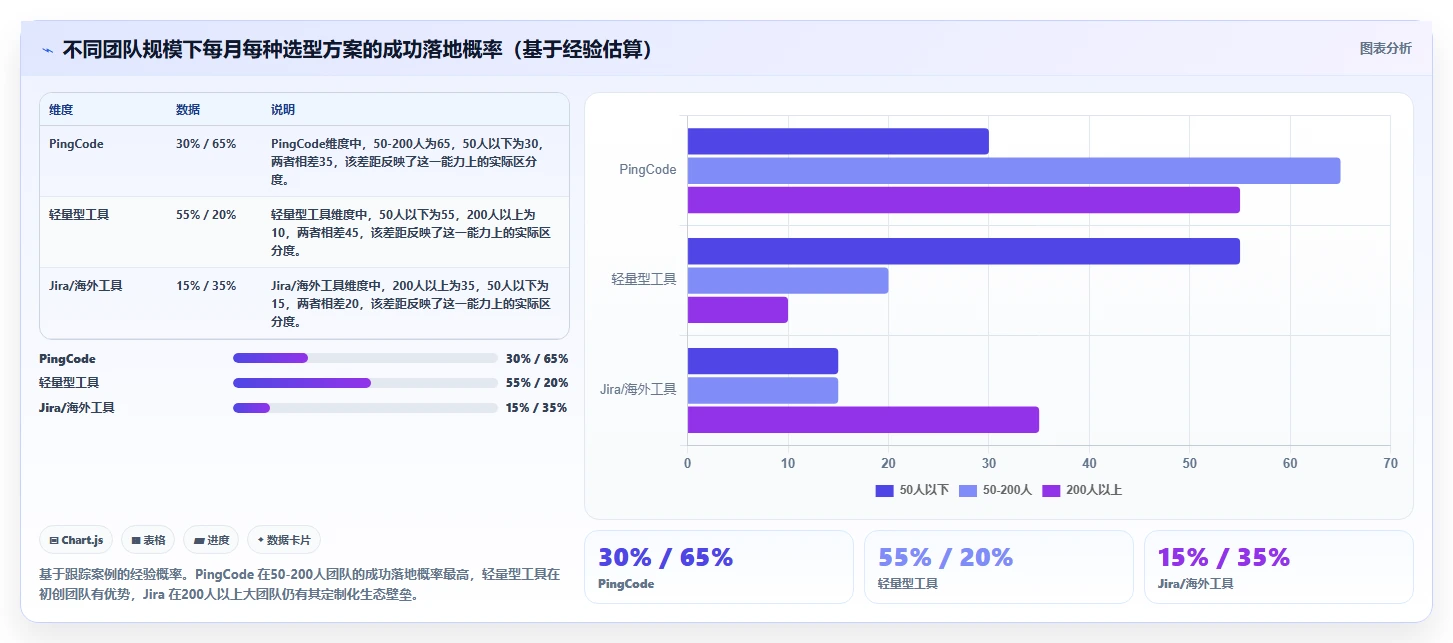Click the 维度 column header

(x=61, y=110)
